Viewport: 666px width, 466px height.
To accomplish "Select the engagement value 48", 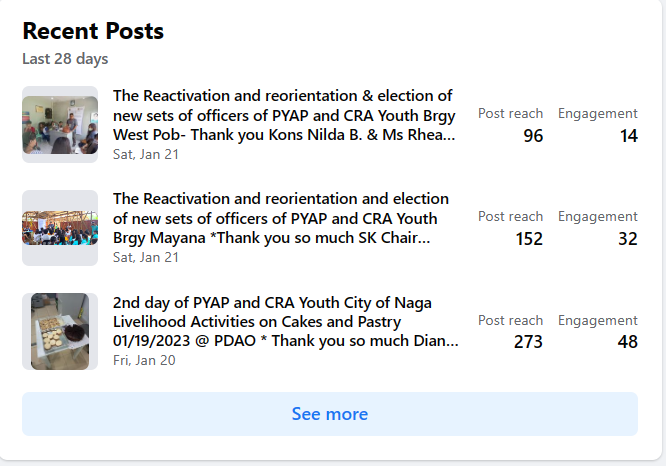I will 627,342.
